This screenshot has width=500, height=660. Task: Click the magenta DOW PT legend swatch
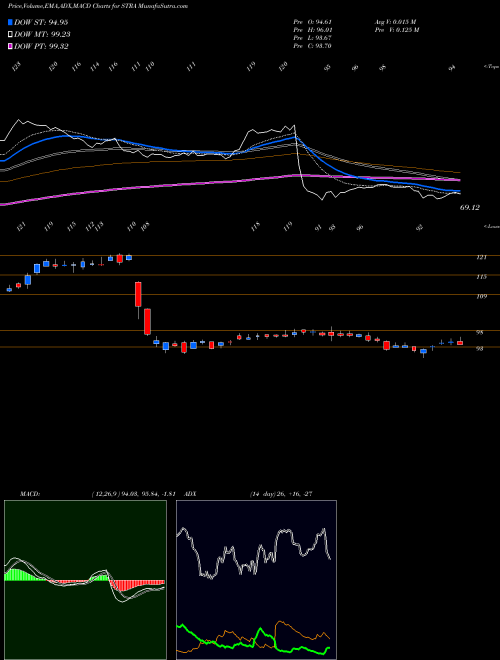point(10,46)
